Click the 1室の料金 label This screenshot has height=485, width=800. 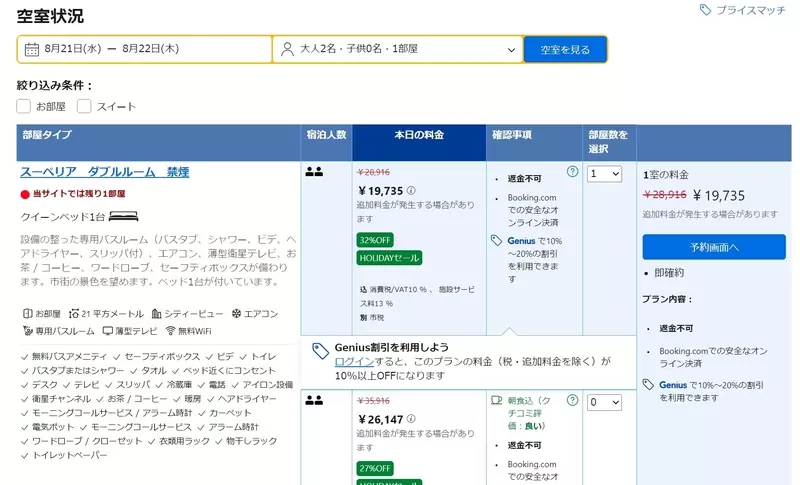pos(665,175)
